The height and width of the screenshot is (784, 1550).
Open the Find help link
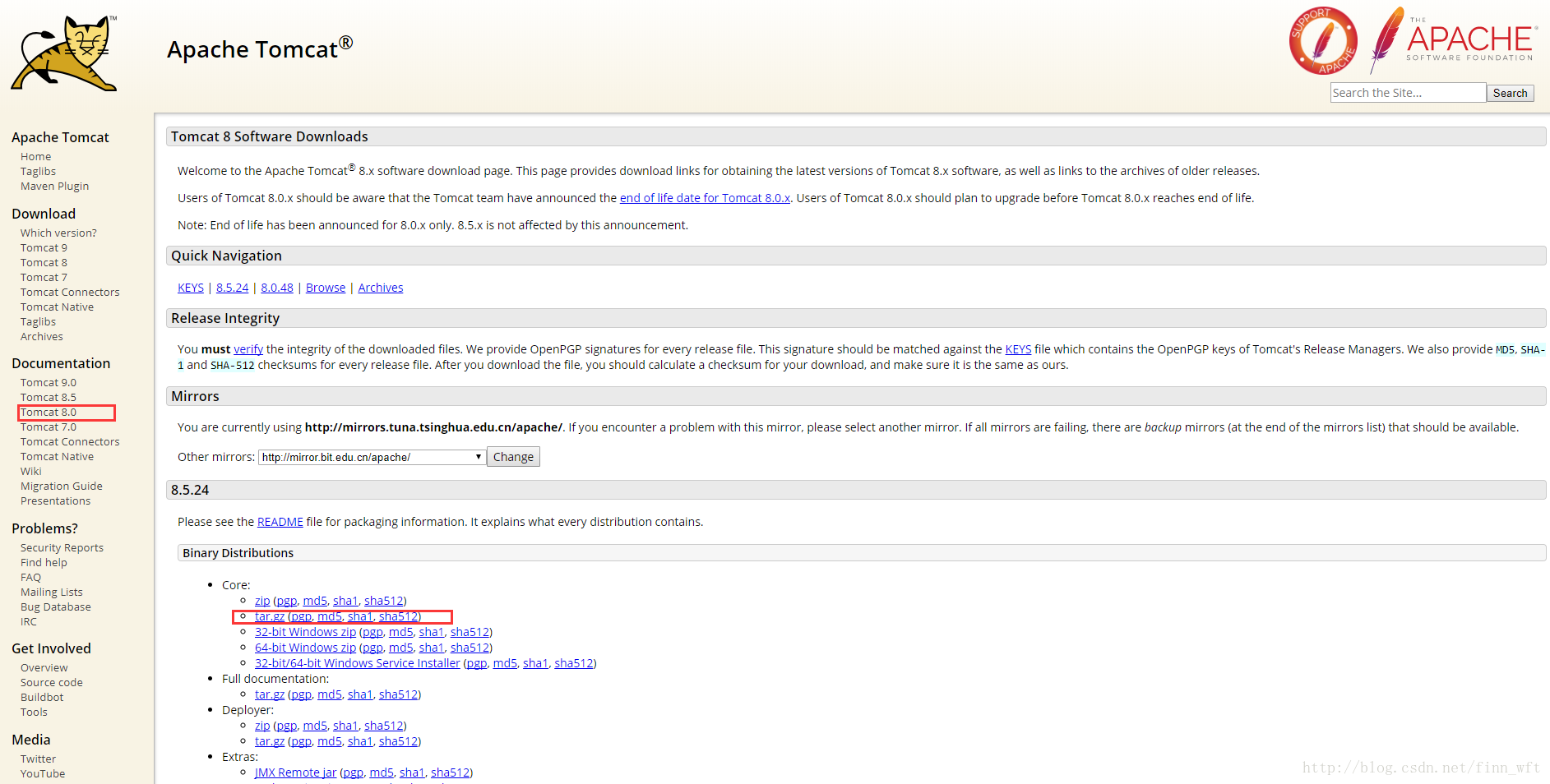(44, 563)
